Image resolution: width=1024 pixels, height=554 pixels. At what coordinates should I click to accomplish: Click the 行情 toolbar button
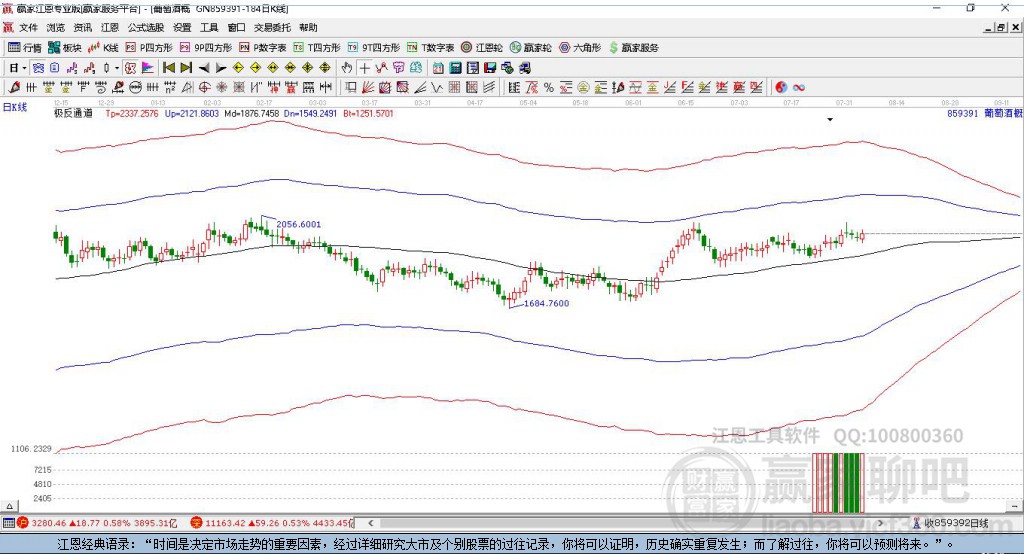coord(25,48)
